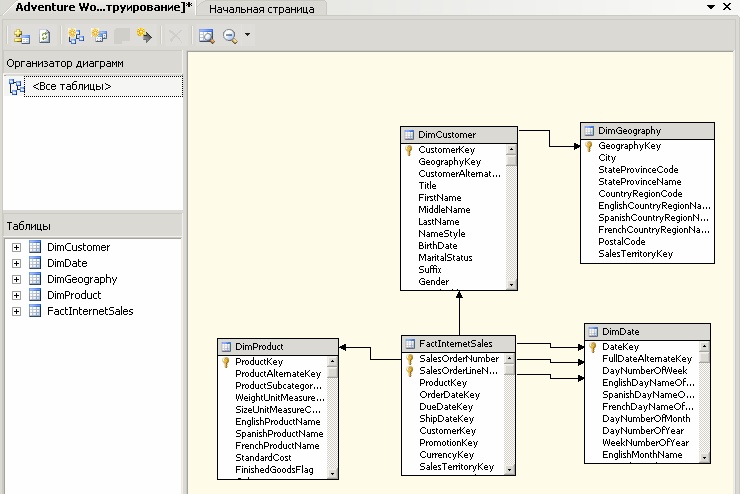Click the key icon next to ProductKey in DimProduct
740x494 pixels.
pyautogui.click(x=226, y=362)
